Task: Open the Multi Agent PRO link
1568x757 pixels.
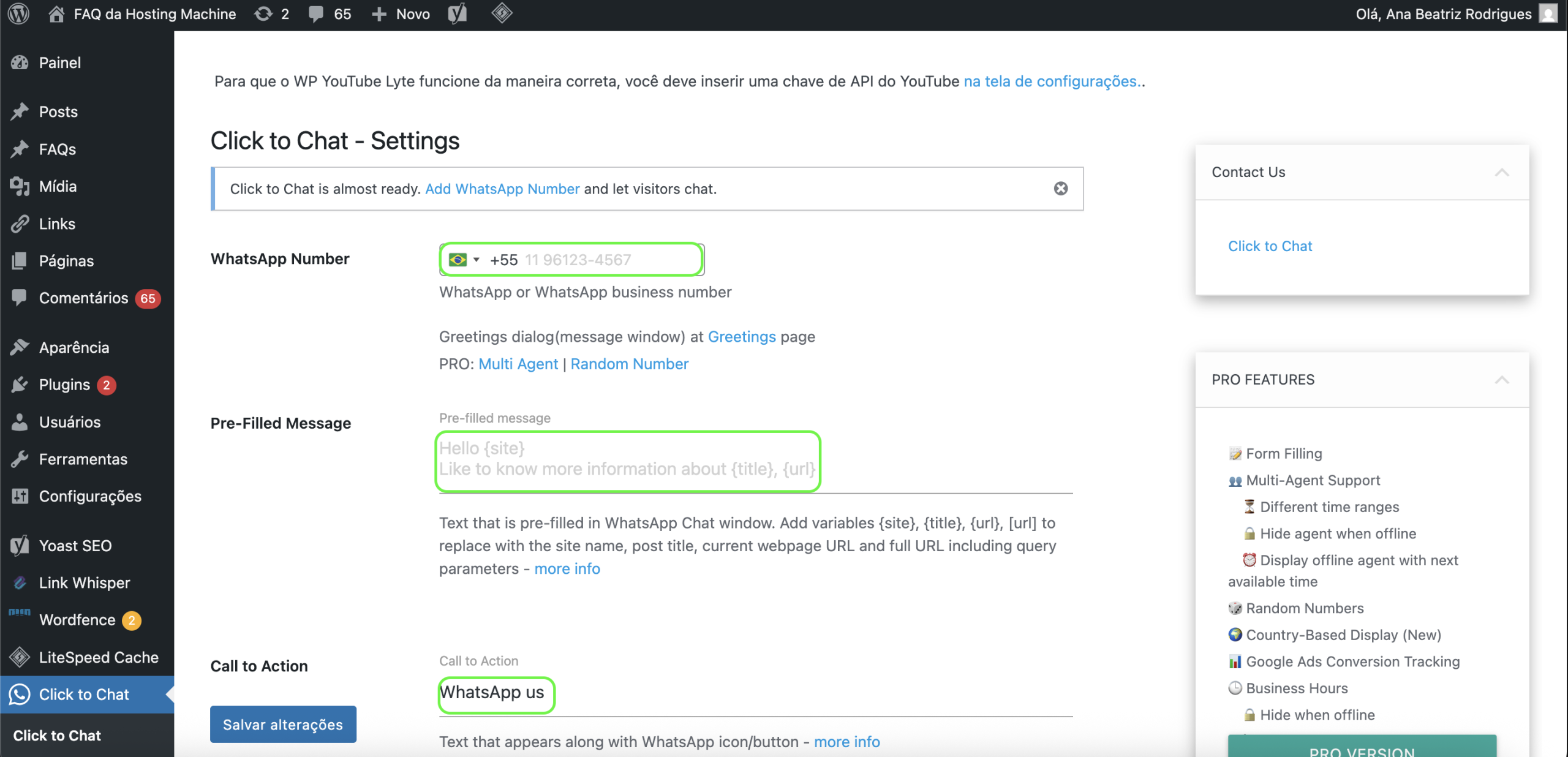Action: click(x=518, y=364)
